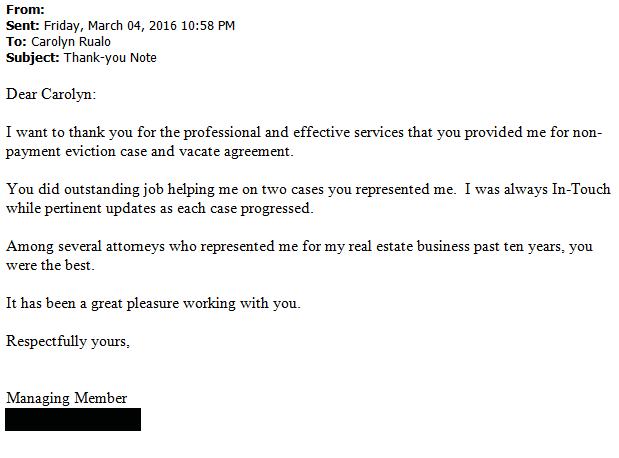The height and width of the screenshot is (458, 619).
Task: Click the line starting "Among several attorneys"
Action: [x=300, y=246]
